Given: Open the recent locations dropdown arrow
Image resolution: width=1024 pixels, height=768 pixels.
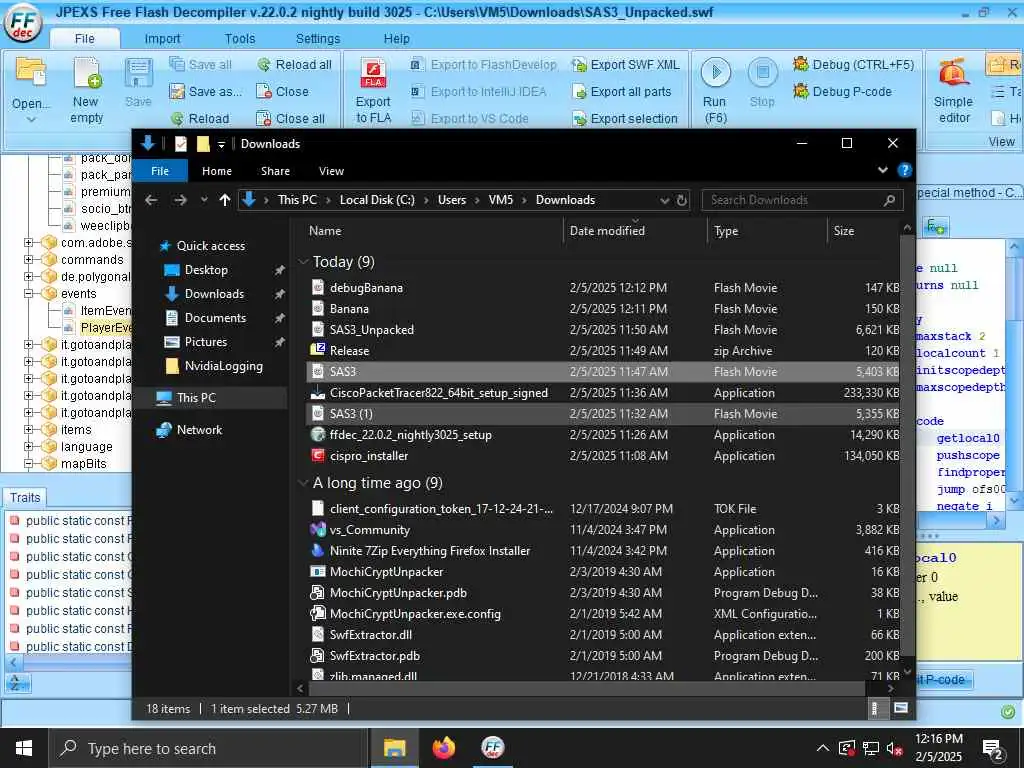Looking at the screenshot, I should click(x=204, y=200).
